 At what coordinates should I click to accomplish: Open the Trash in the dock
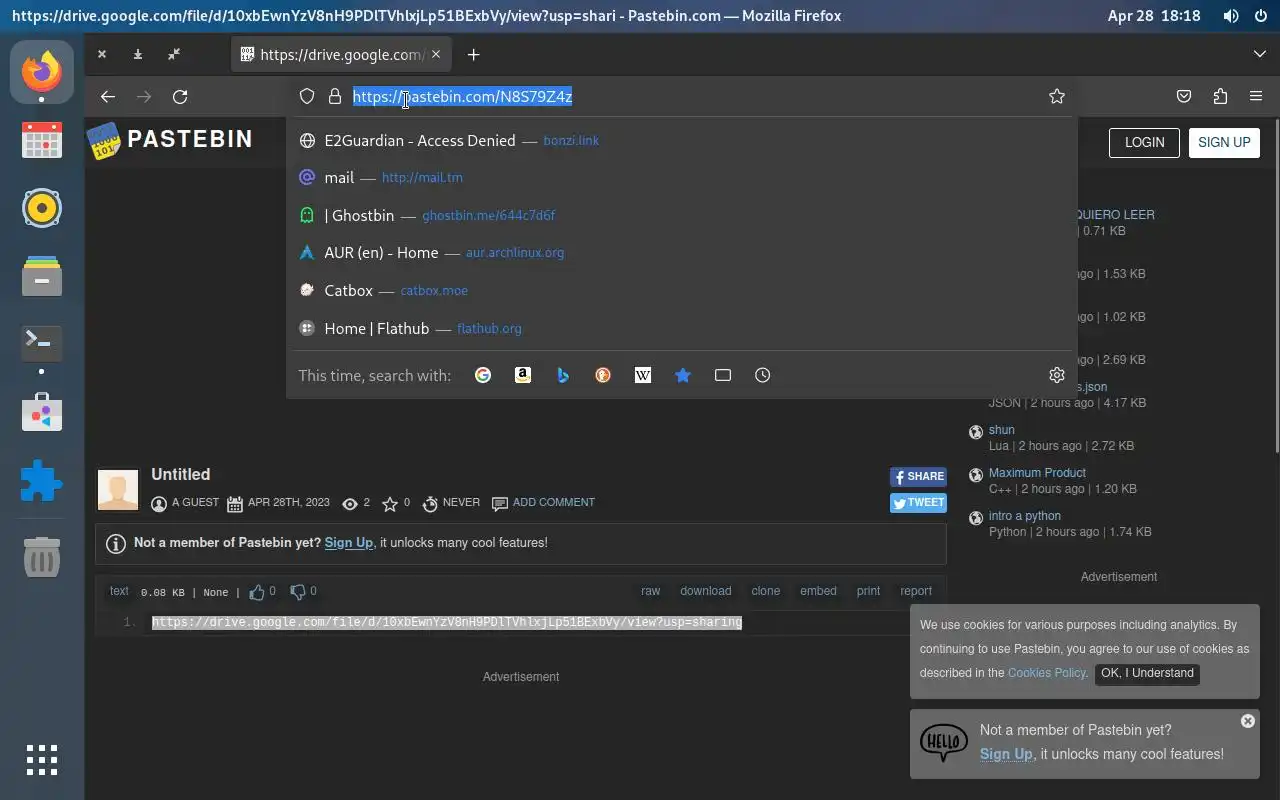(42, 556)
